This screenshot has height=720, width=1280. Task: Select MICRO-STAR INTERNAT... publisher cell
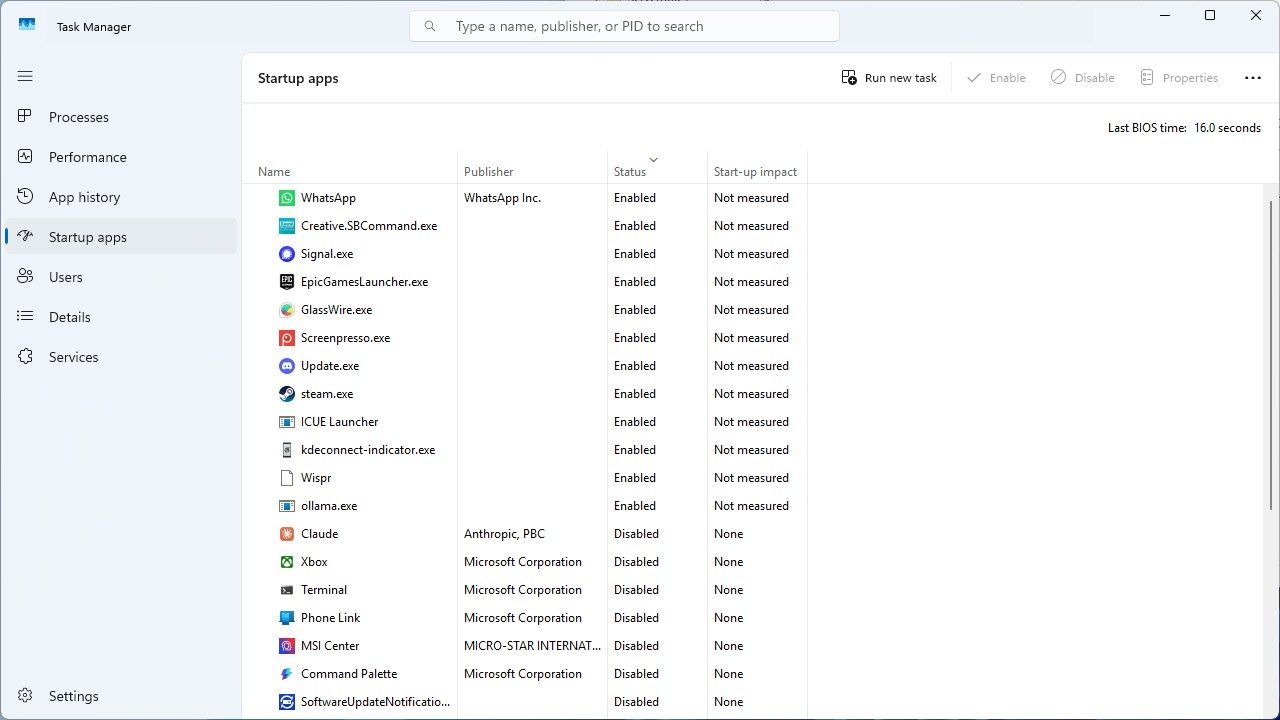(532, 646)
